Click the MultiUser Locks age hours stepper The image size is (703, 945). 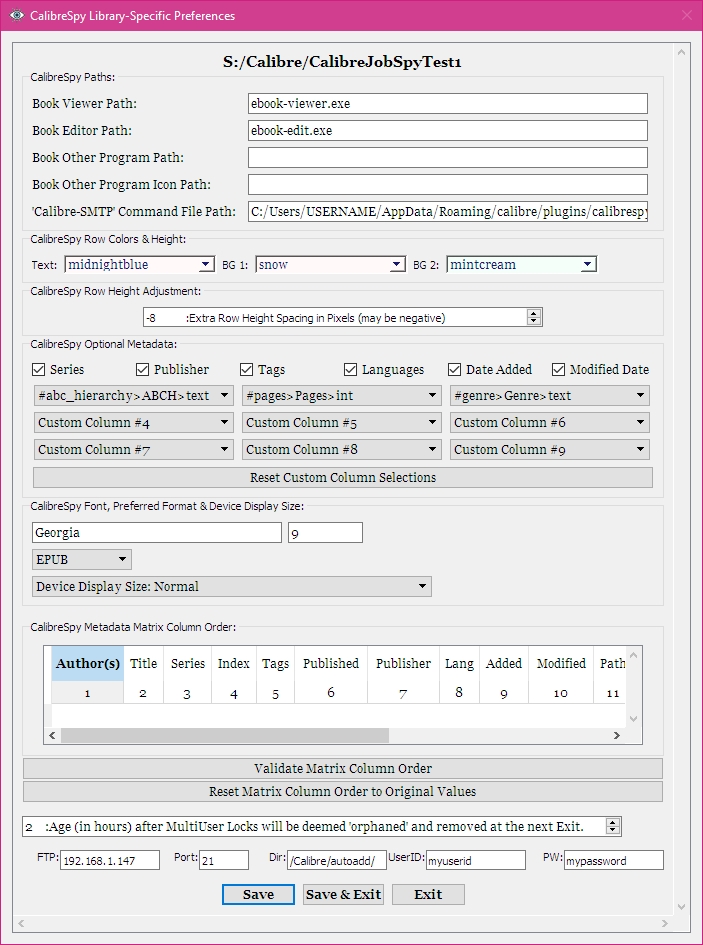[x=613, y=826]
